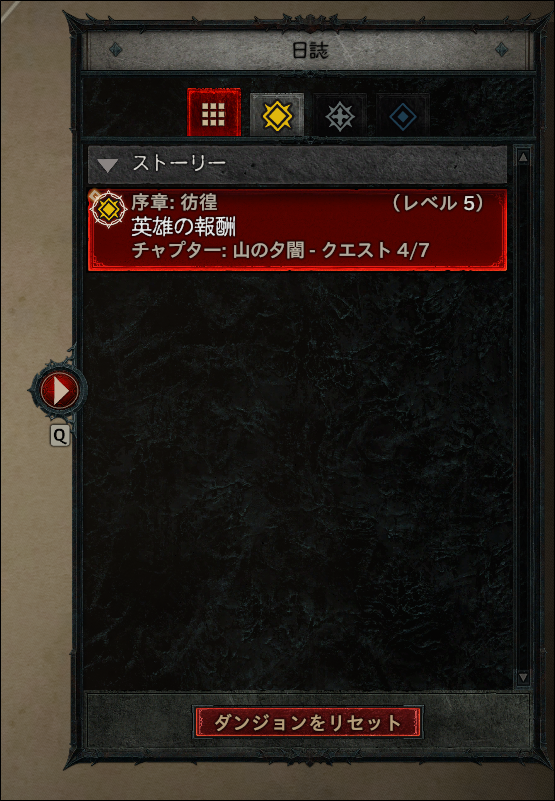This screenshot has width=555, height=801.
Task: Click the left diamond ornament beside 日誌
Action: pyautogui.click(x=117, y=50)
